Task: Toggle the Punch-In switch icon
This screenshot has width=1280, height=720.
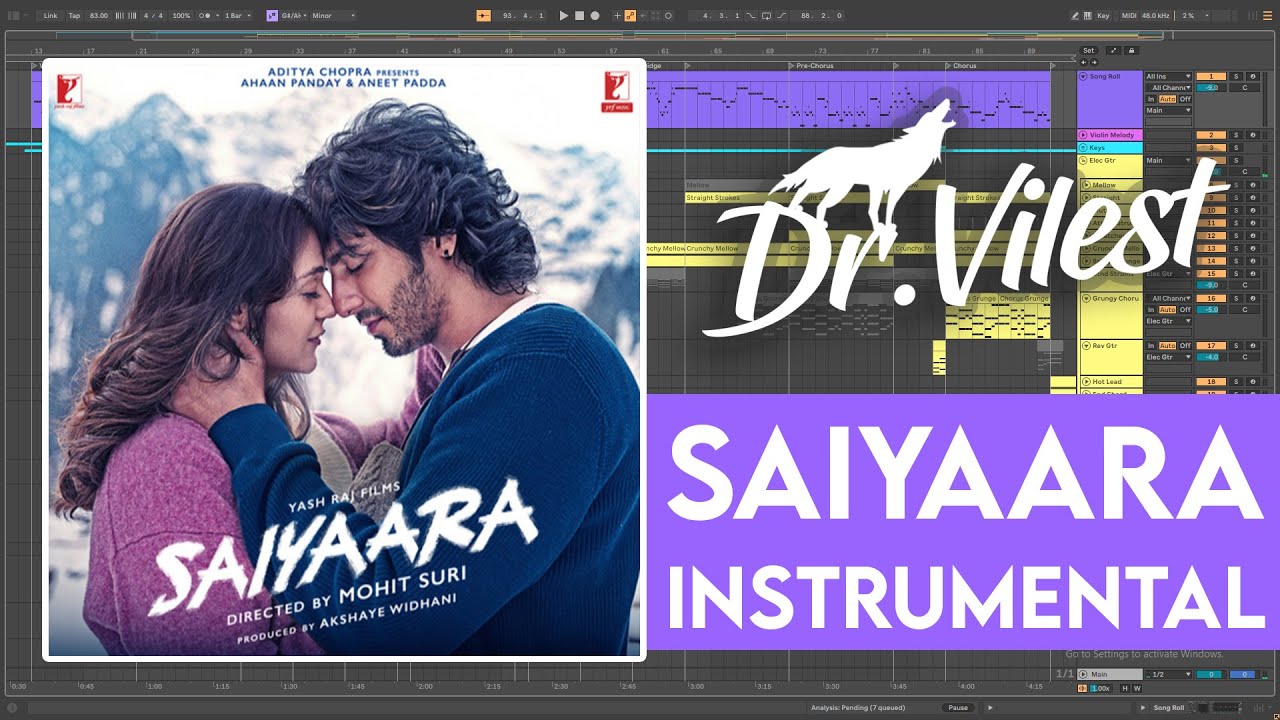Action: pos(752,16)
